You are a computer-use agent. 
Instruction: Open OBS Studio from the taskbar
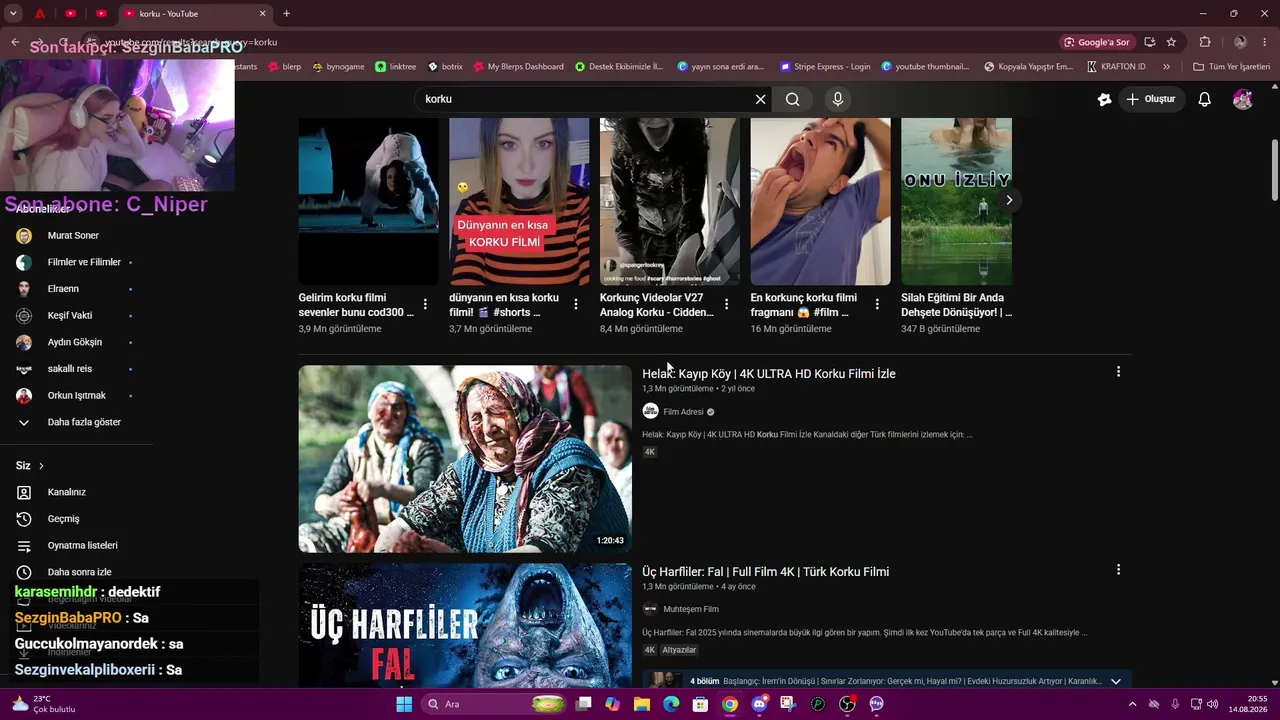click(847, 704)
